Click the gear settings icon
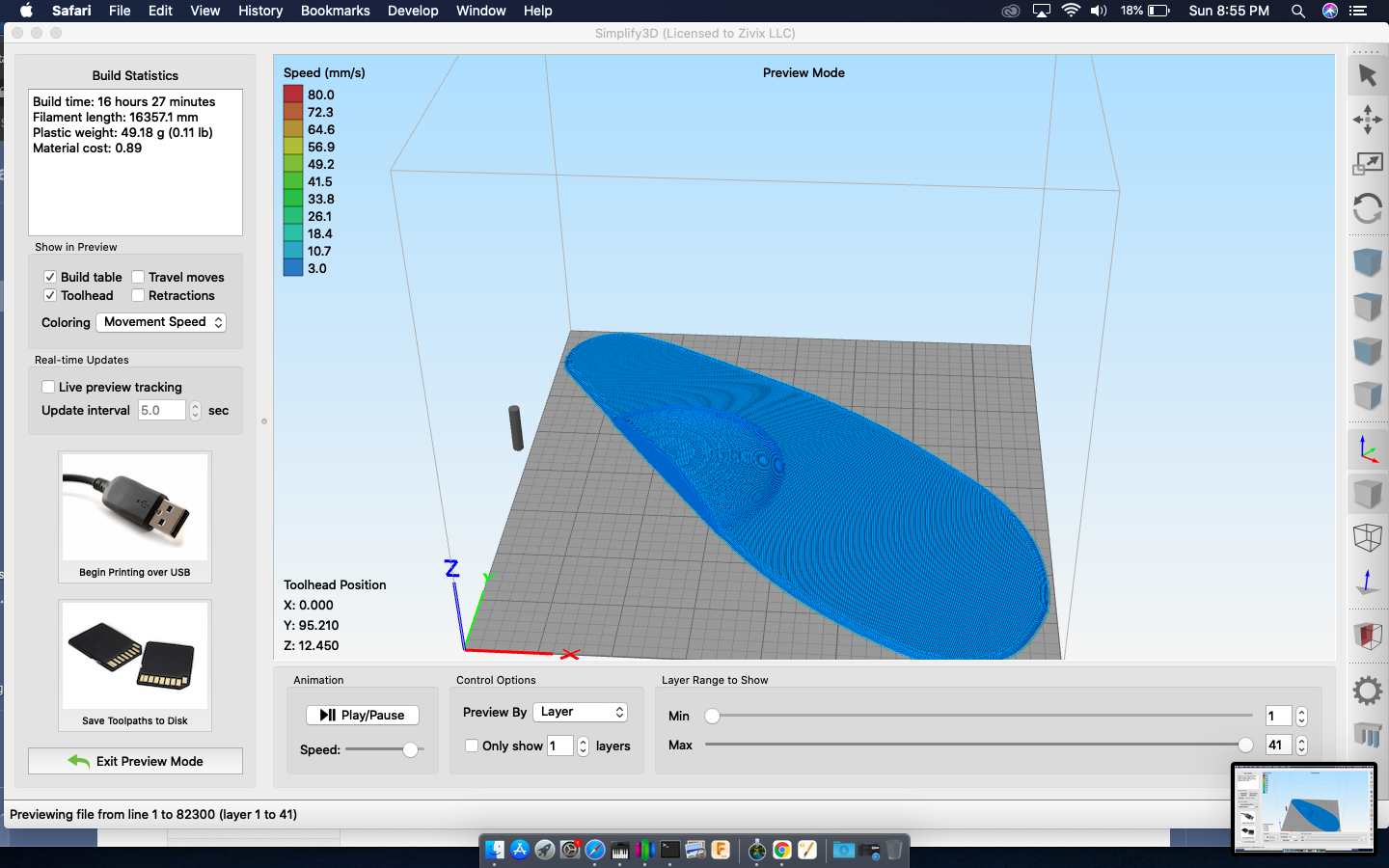Viewport: 1389px width, 868px height. [1367, 691]
